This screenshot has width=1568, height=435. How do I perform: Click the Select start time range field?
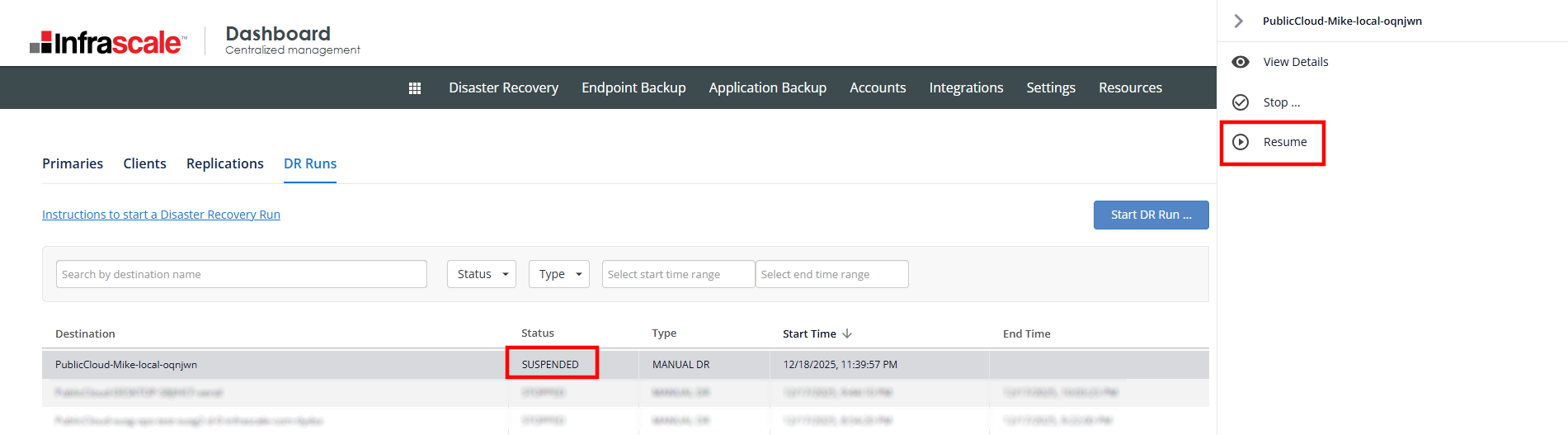(x=678, y=274)
